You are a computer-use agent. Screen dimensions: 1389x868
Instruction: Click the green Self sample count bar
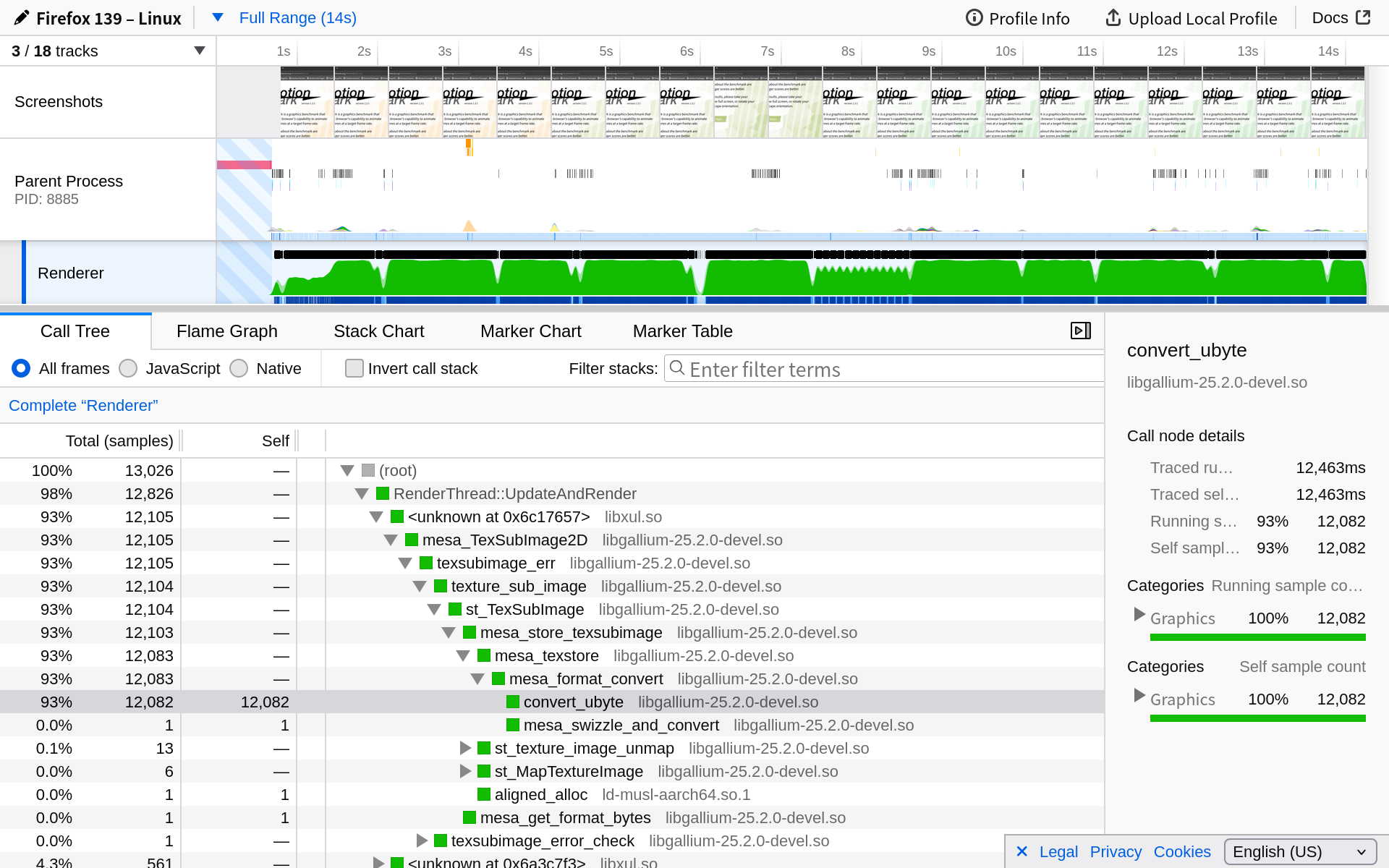coord(1257,718)
